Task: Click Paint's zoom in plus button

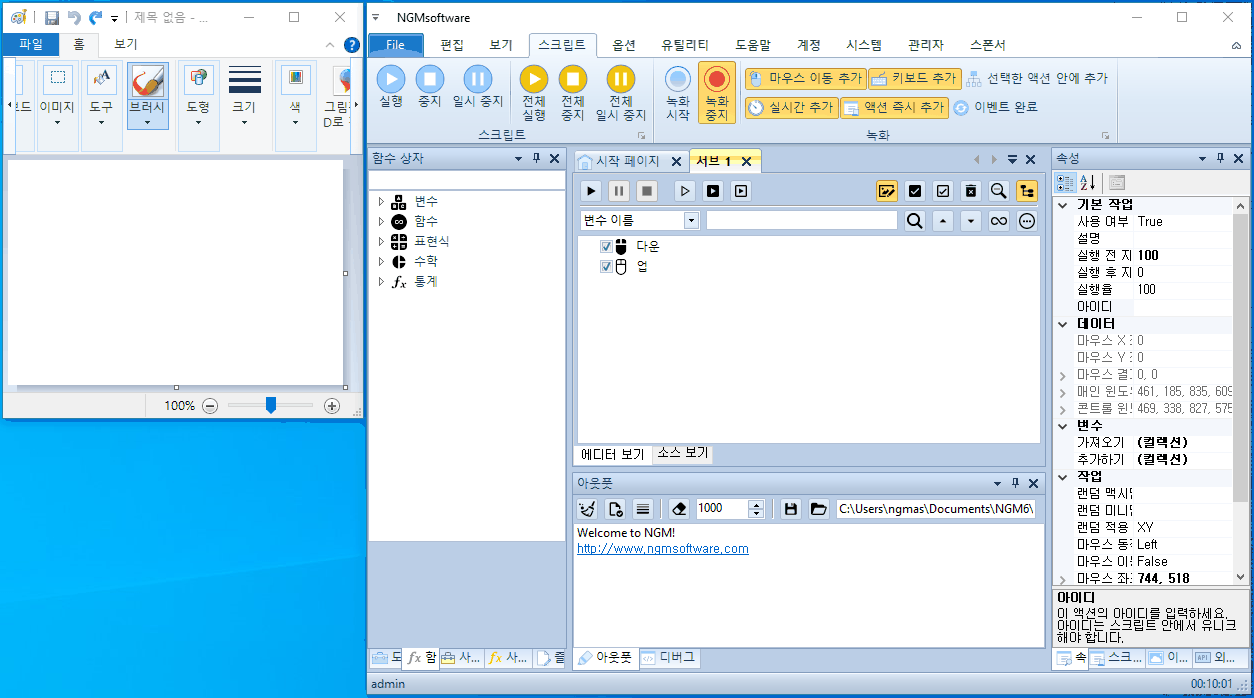Action: tap(332, 406)
